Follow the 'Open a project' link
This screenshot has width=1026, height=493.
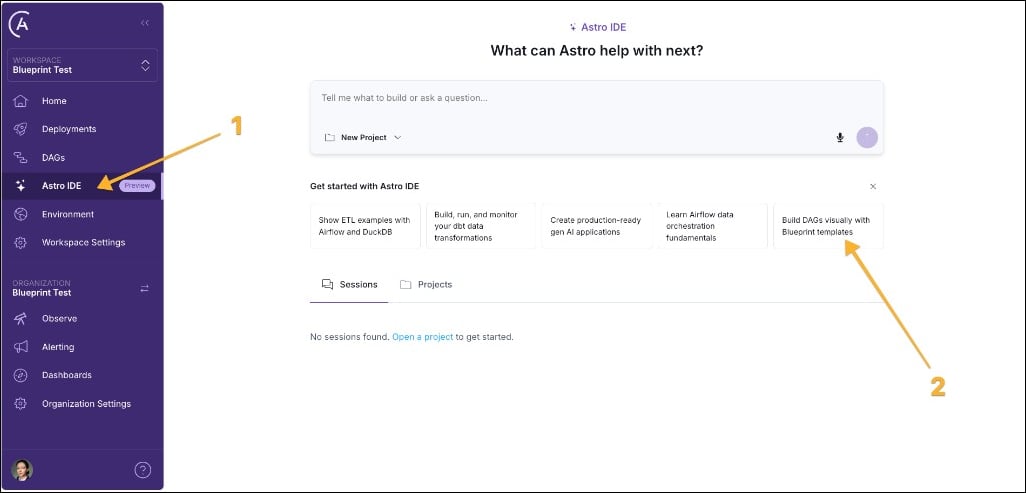423,337
